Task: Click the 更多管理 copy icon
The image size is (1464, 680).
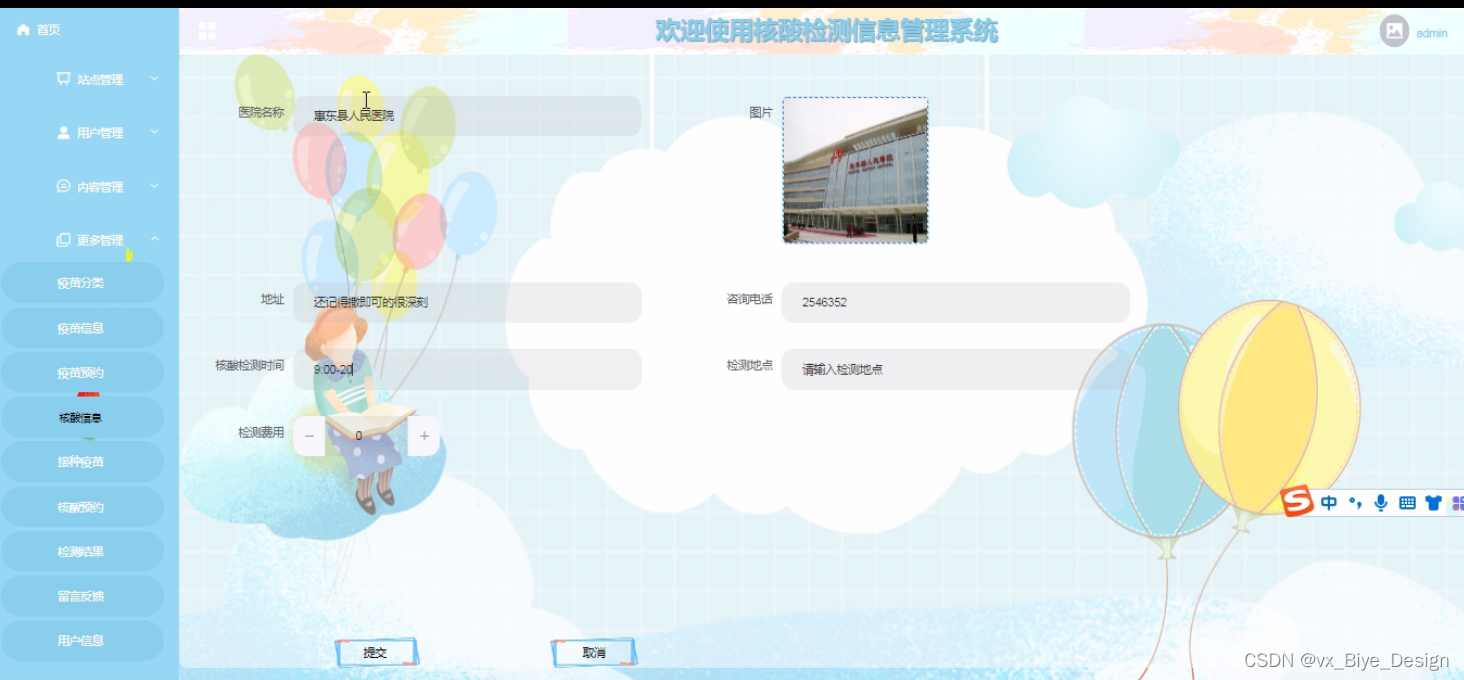Action: [x=64, y=240]
